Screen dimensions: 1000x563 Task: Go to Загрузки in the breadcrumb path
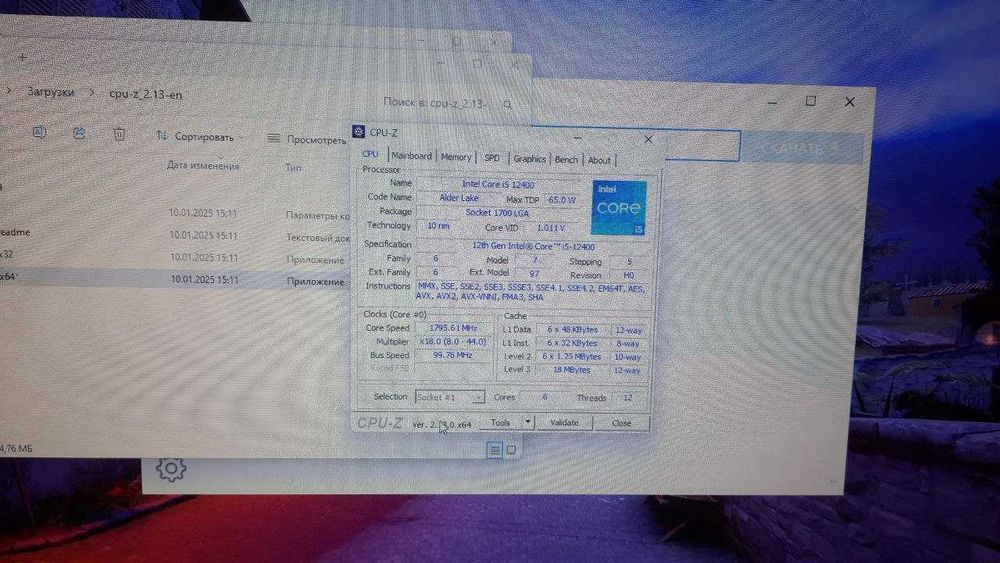[x=51, y=92]
